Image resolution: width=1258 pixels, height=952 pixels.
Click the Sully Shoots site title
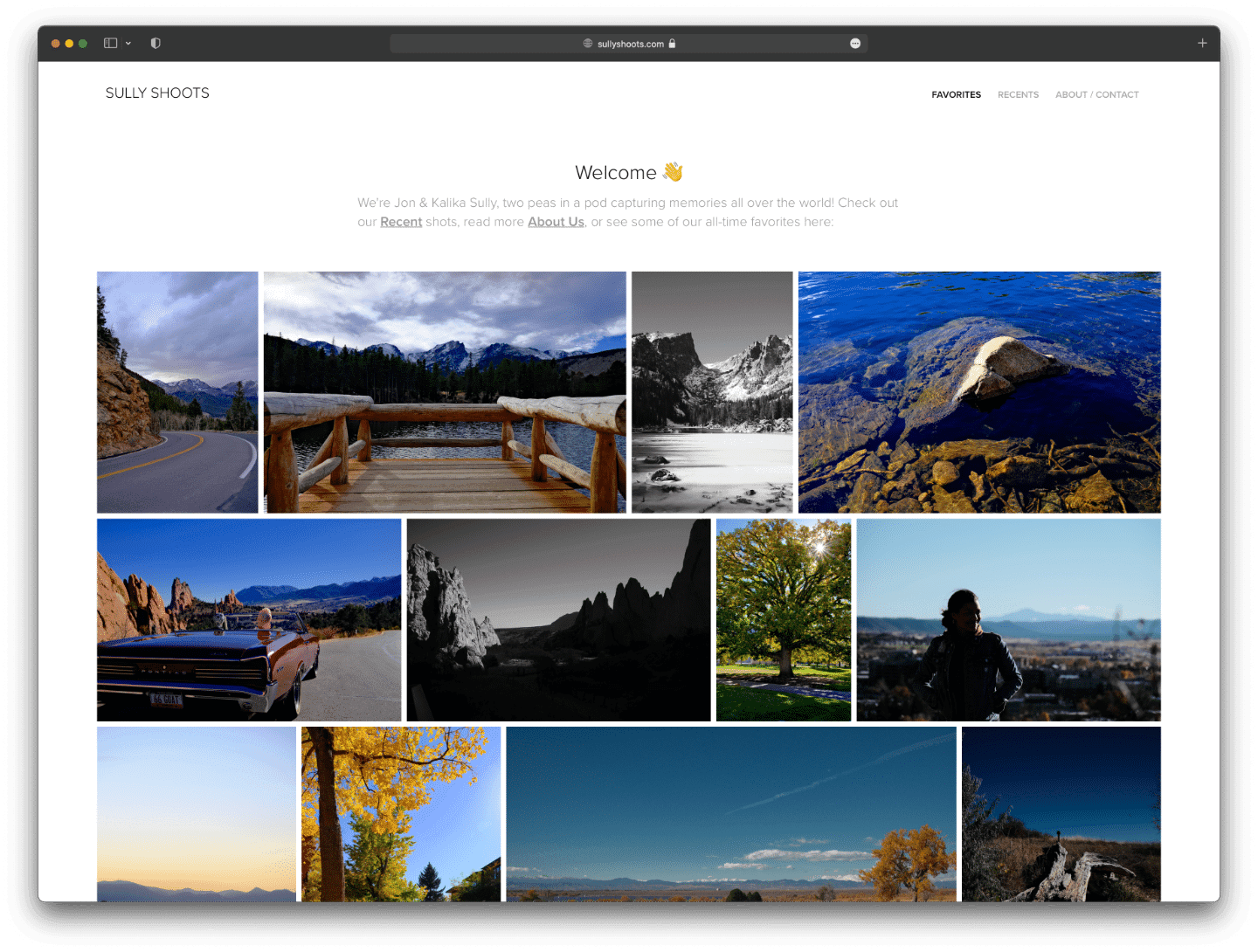(x=157, y=93)
